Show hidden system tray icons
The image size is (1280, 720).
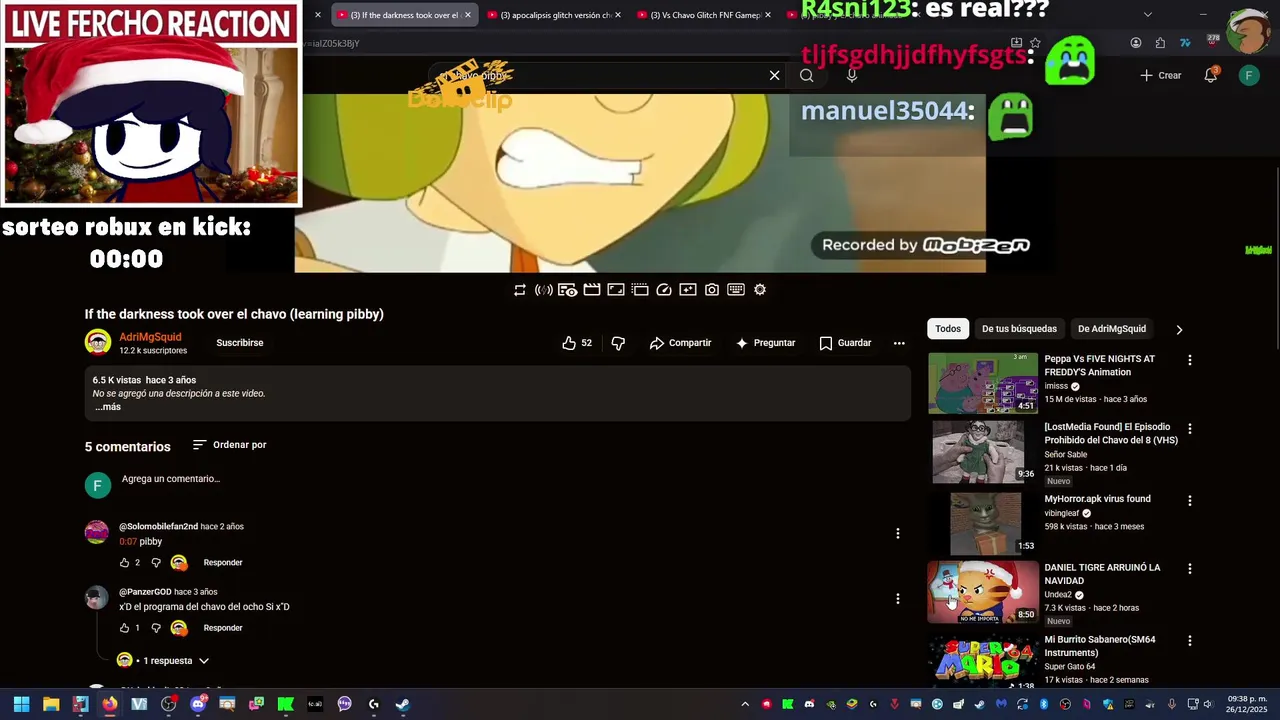744,704
